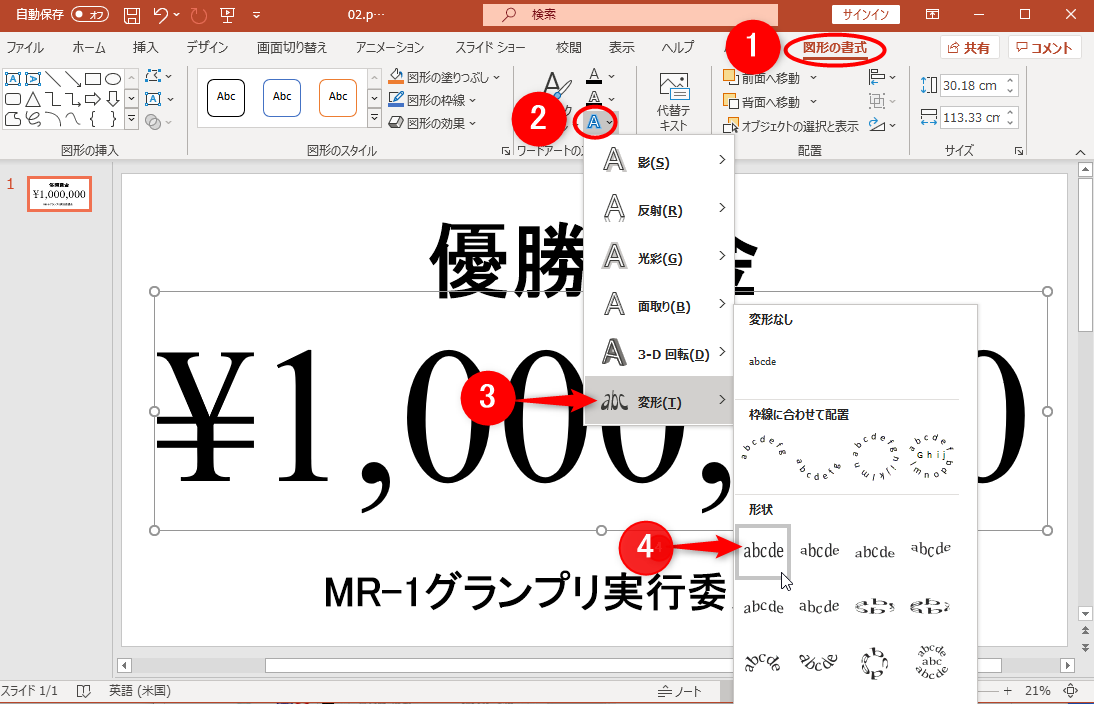
Task: Save the presentation with the floppy disk icon
Action: click(132, 15)
